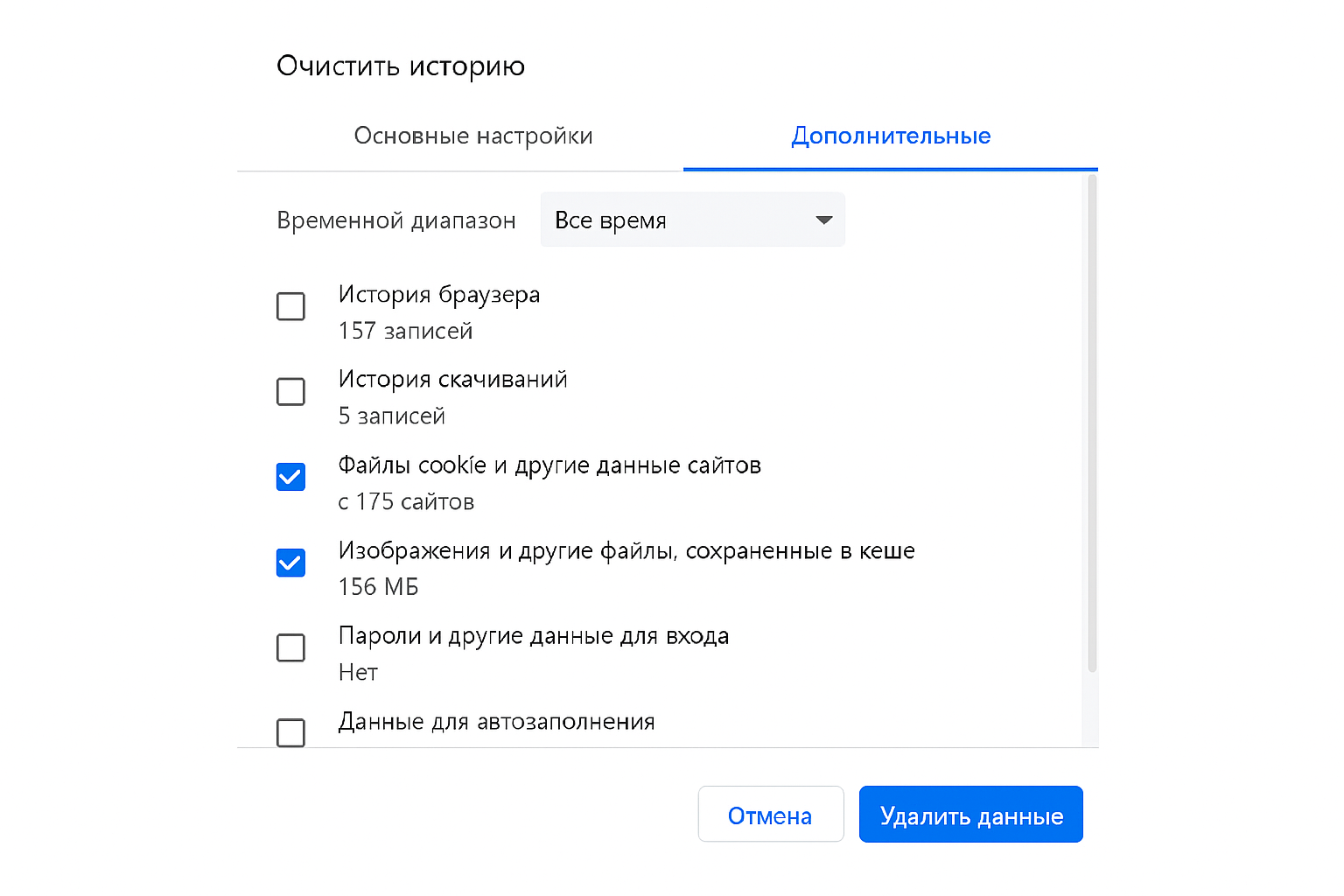Uncheck Файлы cookie и другие данные сайтов

coord(290,476)
